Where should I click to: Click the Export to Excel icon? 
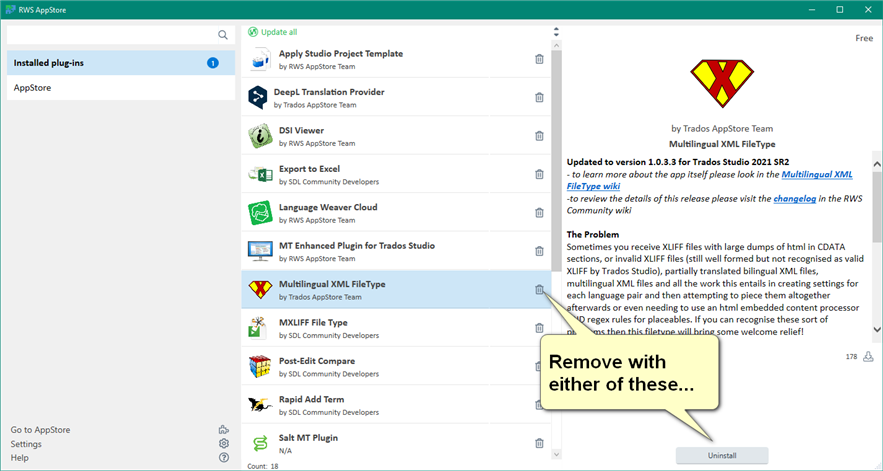point(260,174)
